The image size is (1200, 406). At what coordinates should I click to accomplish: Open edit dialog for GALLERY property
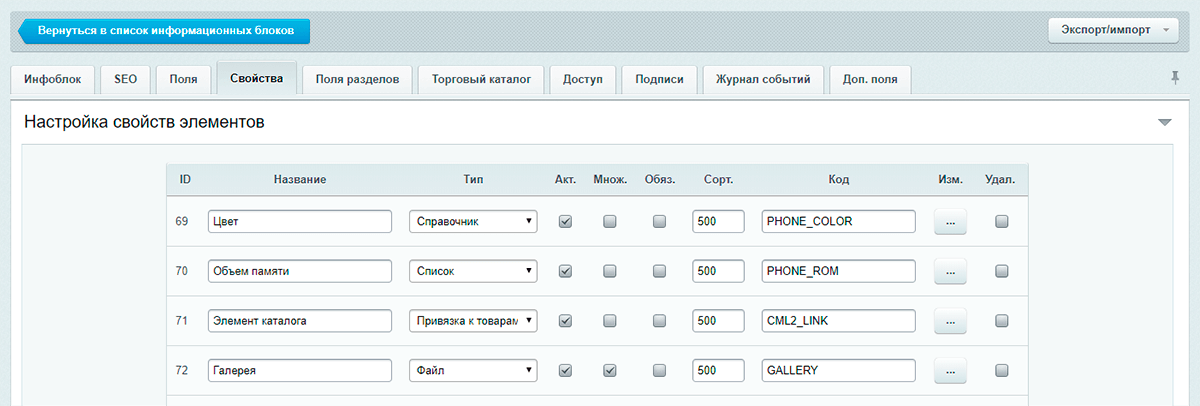coord(949,371)
